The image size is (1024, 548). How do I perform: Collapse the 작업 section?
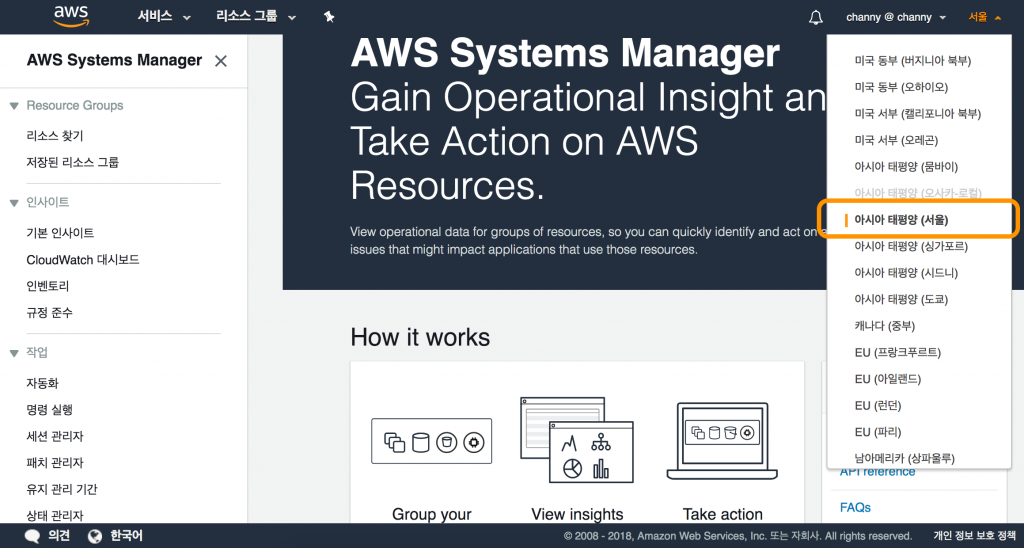click(x=14, y=353)
